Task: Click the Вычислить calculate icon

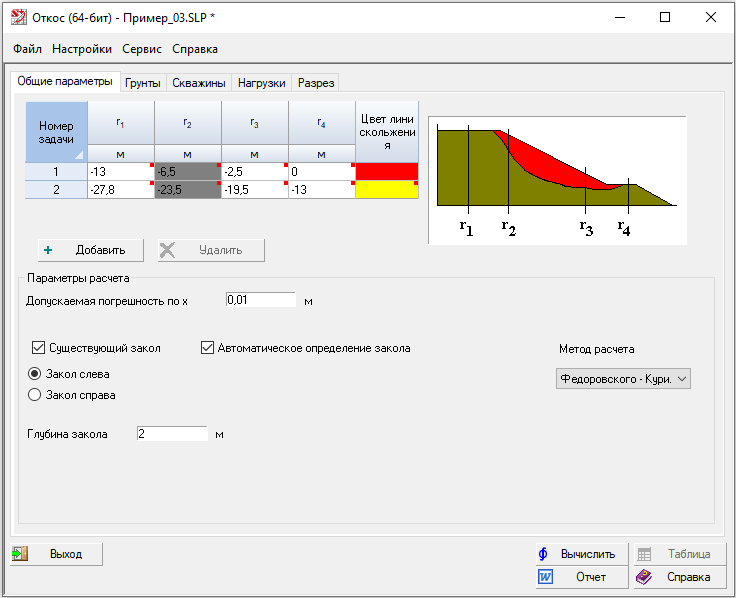Action: pyautogui.click(x=544, y=554)
